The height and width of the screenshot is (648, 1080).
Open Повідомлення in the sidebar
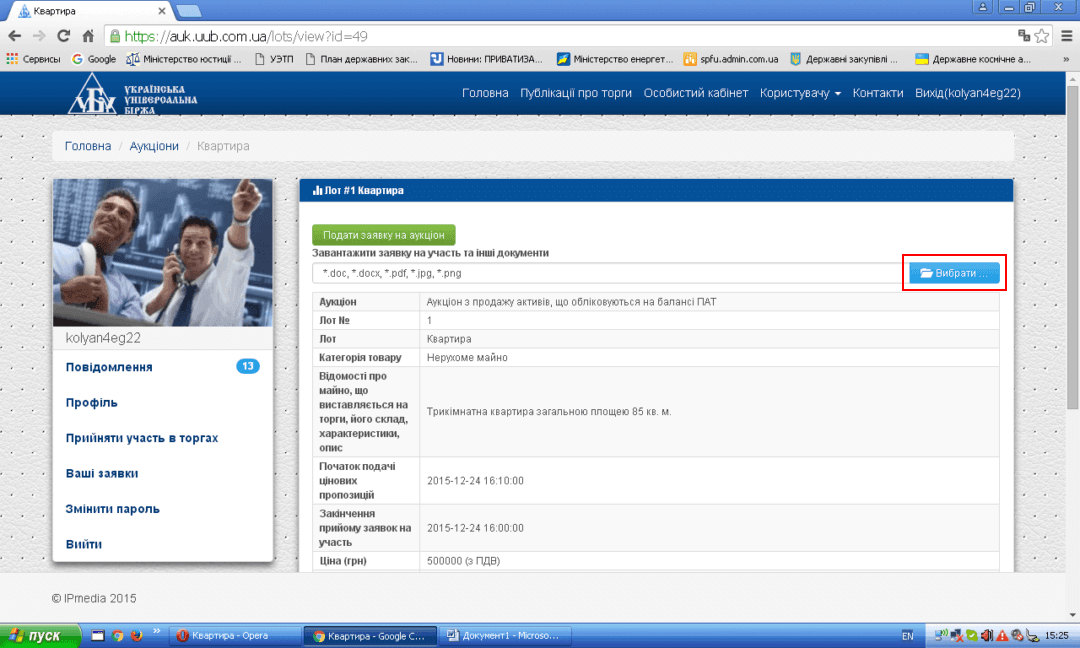pos(109,367)
